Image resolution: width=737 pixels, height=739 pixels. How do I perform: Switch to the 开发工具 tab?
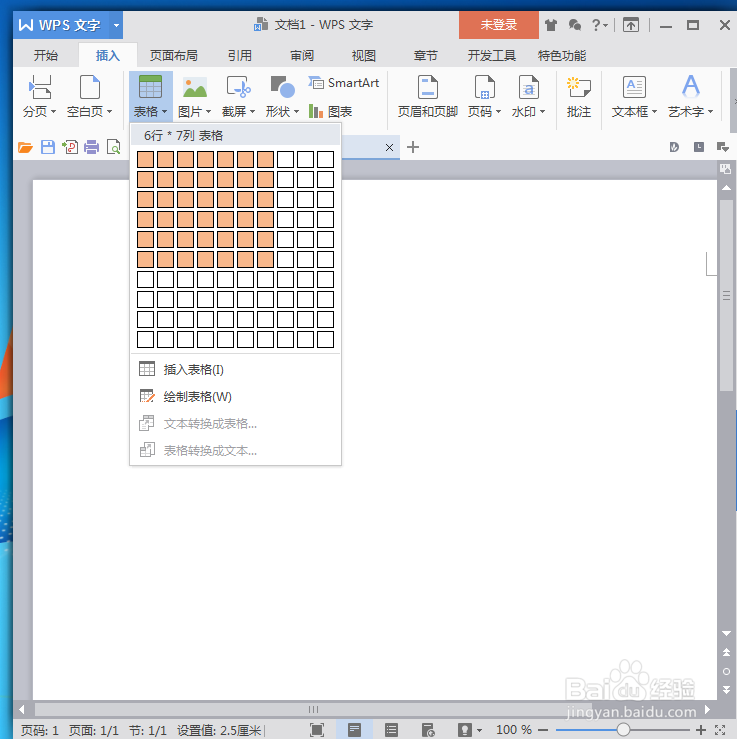click(491, 56)
